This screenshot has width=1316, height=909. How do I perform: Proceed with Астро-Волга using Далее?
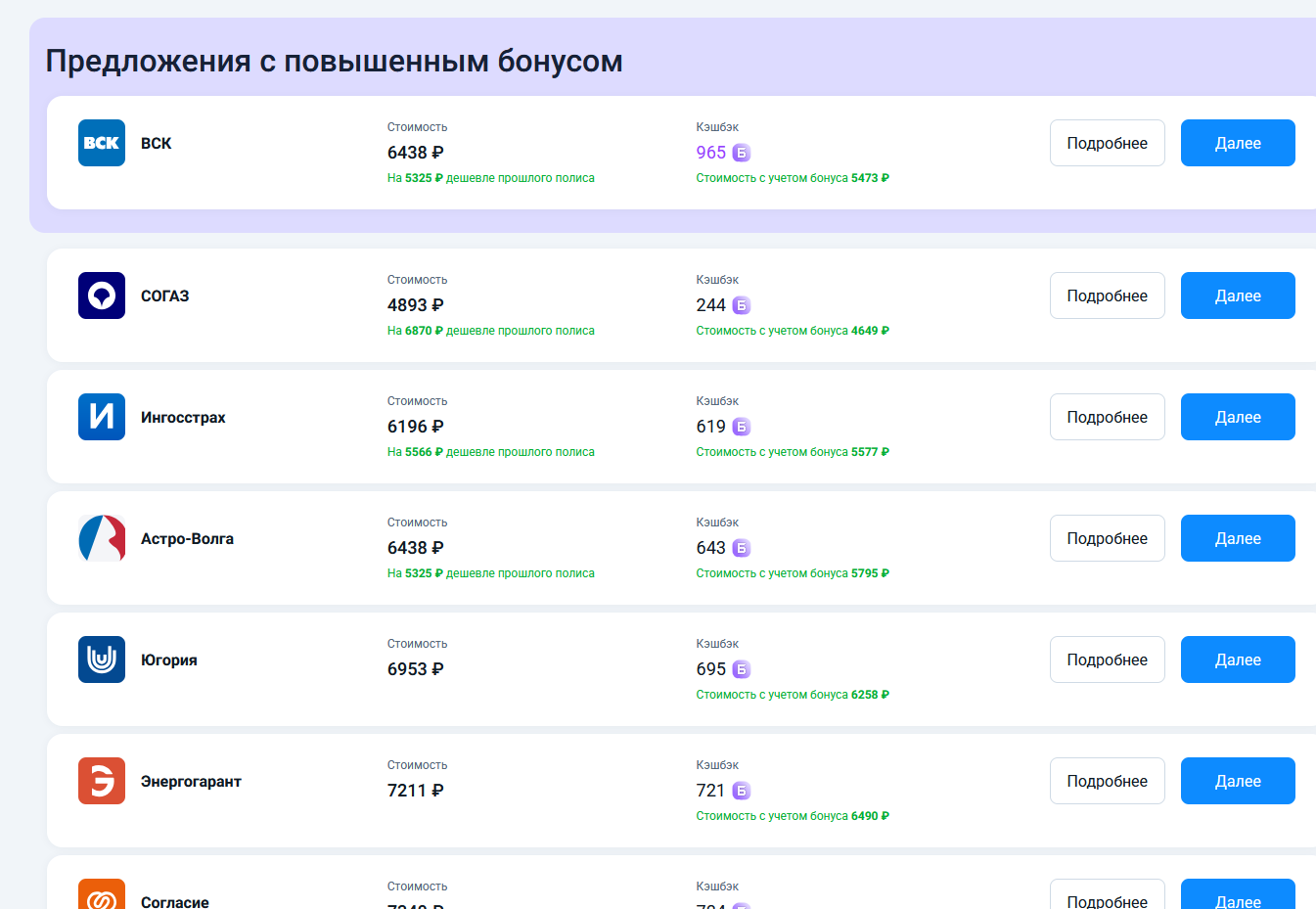tap(1238, 538)
